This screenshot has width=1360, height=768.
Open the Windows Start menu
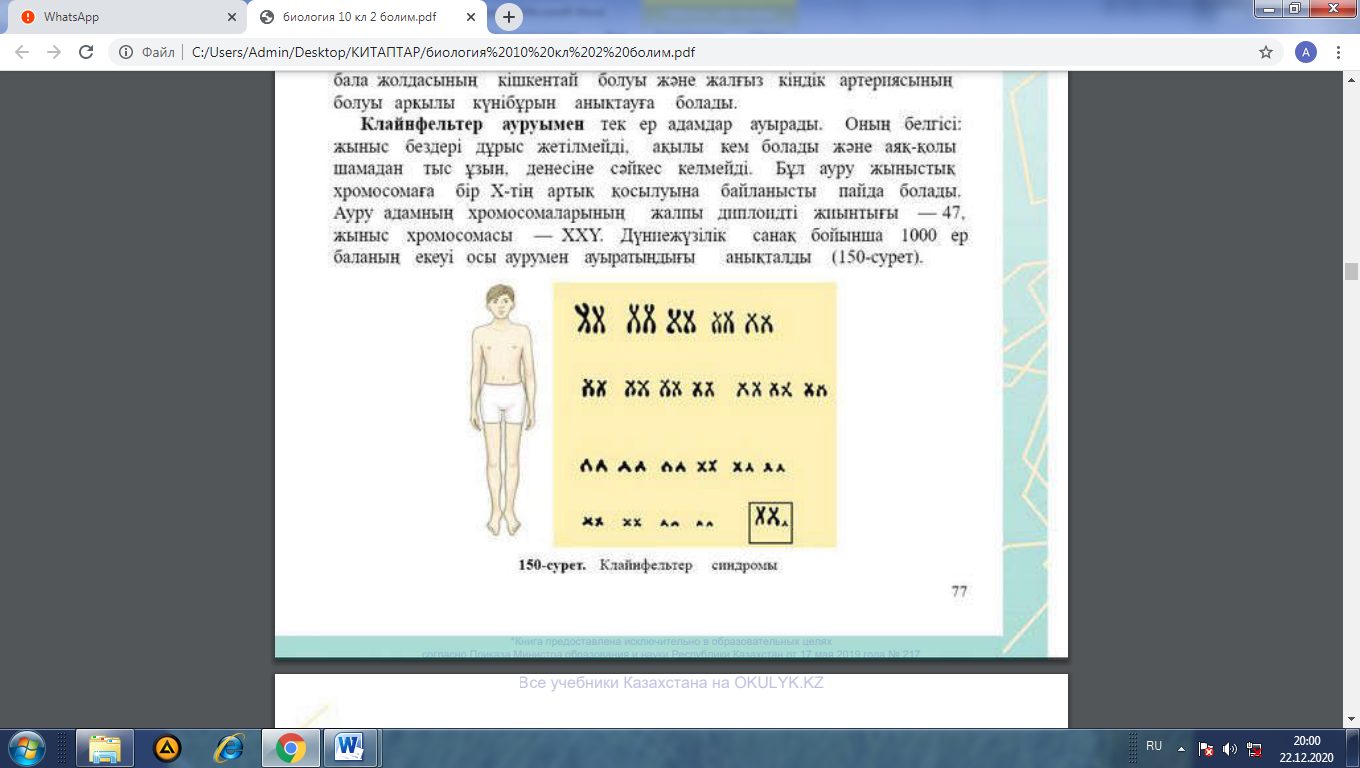[25, 748]
